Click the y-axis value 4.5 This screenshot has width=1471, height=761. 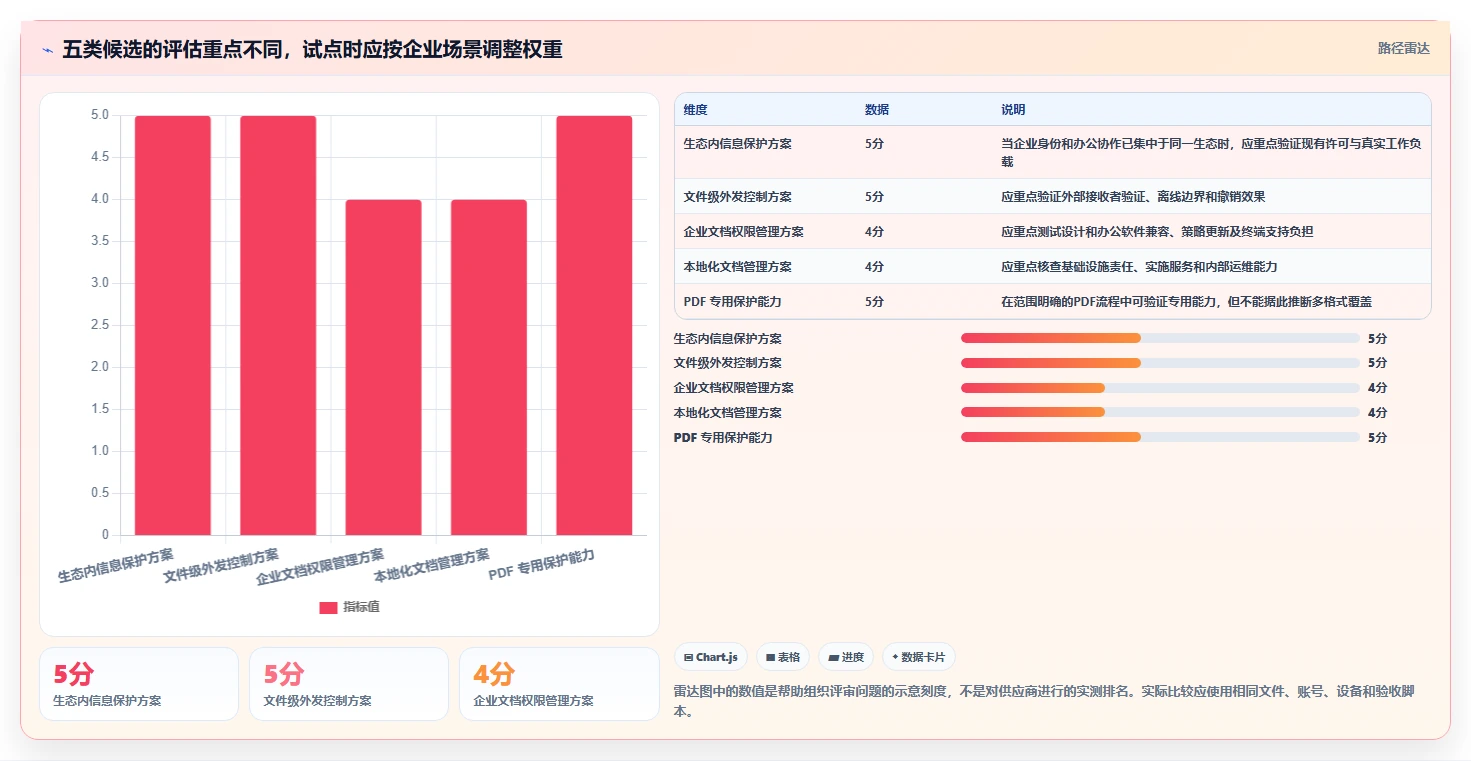(99, 157)
